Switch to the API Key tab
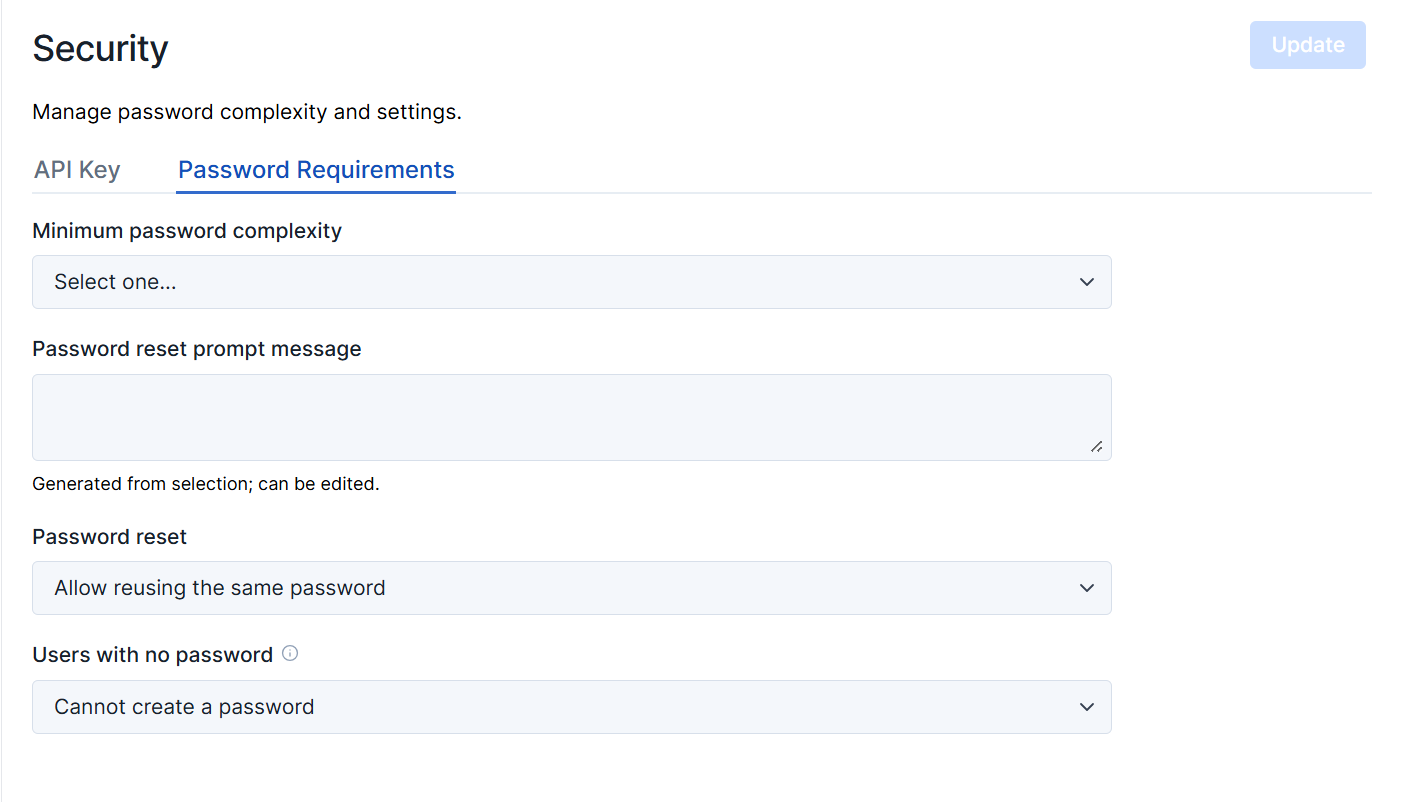The height and width of the screenshot is (802, 1407). tap(77, 170)
